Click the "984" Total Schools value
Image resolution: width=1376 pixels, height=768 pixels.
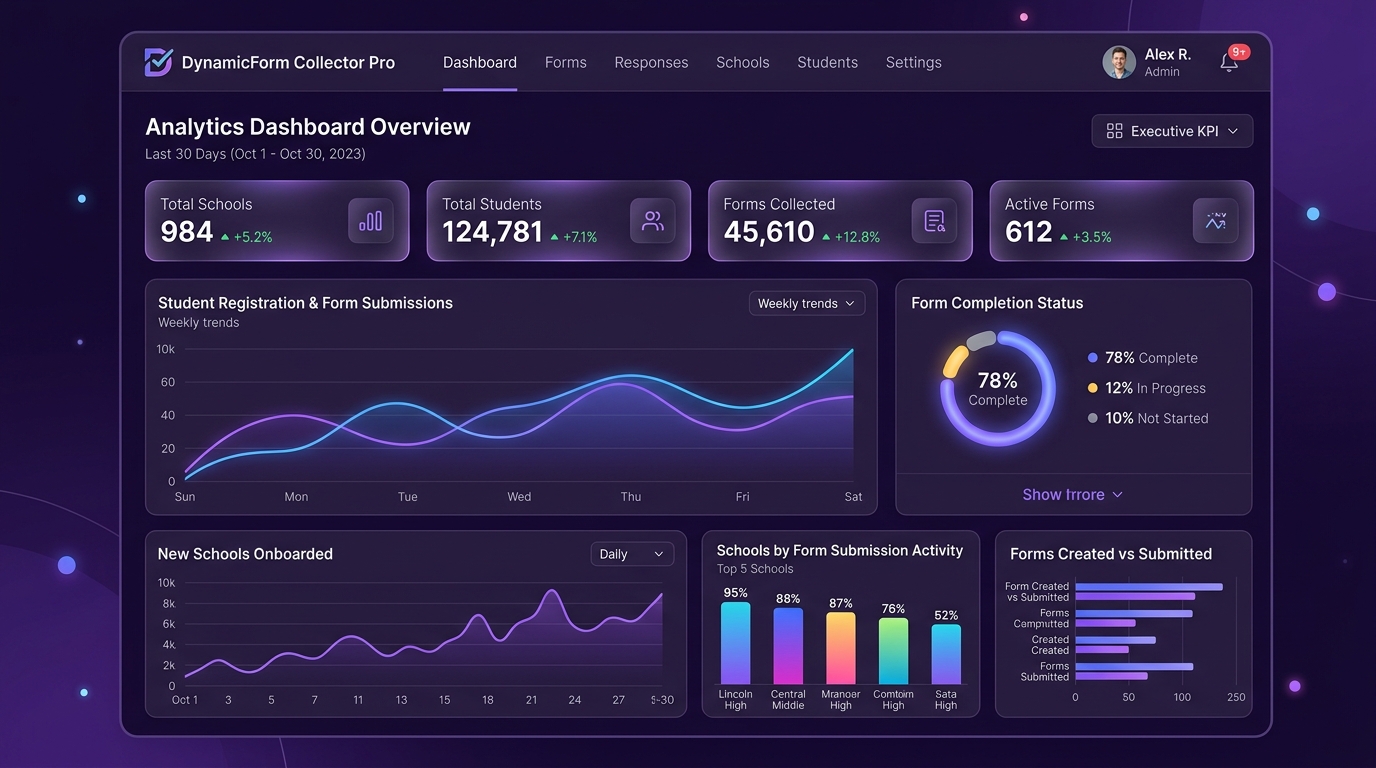tap(187, 232)
